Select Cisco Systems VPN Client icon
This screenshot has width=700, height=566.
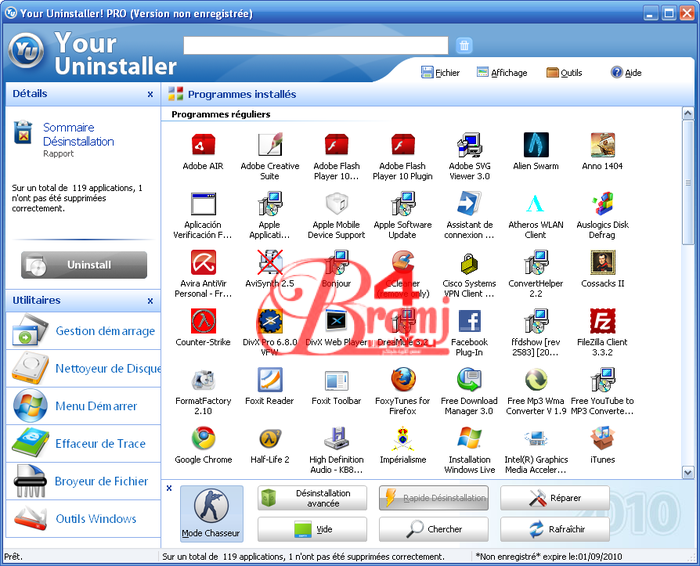tap(469, 263)
